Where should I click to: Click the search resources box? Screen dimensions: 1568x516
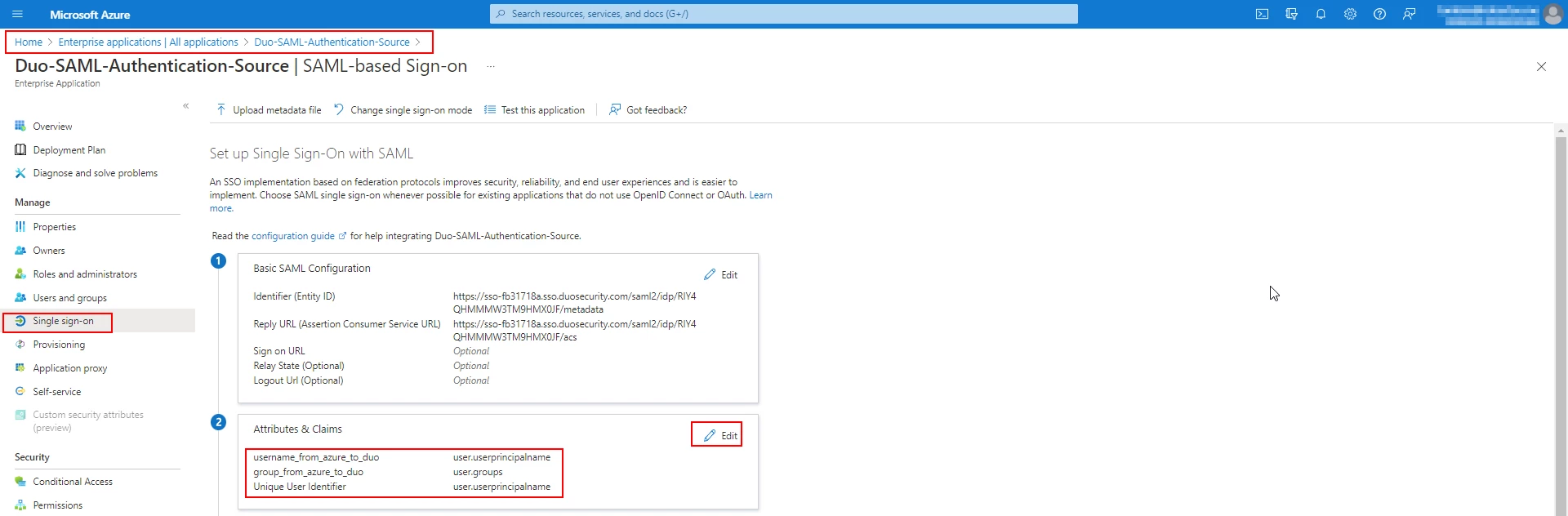coord(783,14)
